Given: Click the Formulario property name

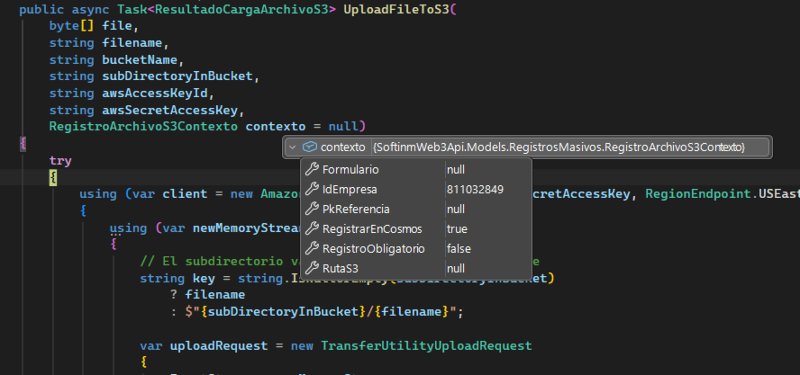Looking at the screenshot, I should (x=351, y=170).
